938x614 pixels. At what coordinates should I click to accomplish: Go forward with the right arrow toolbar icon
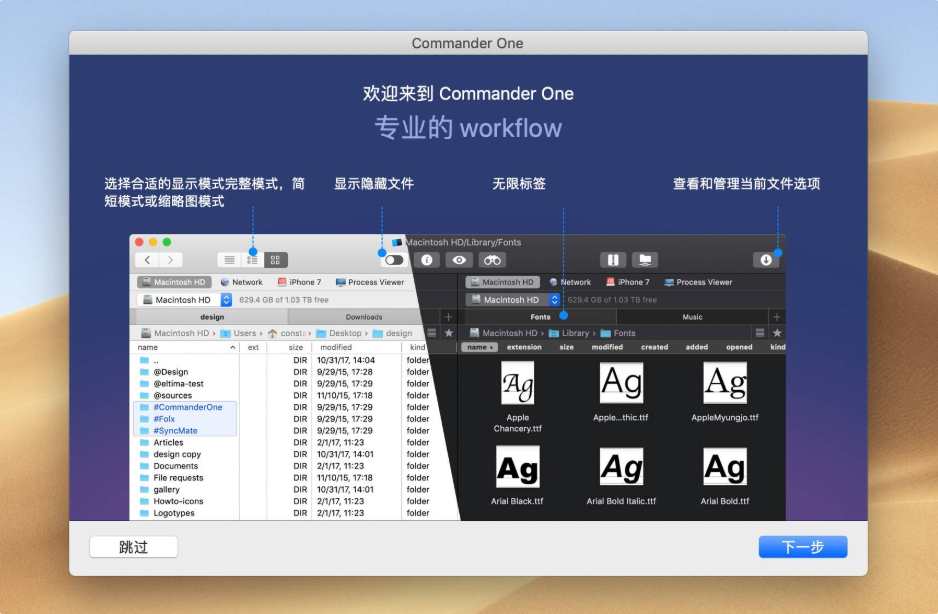(170, 260)
